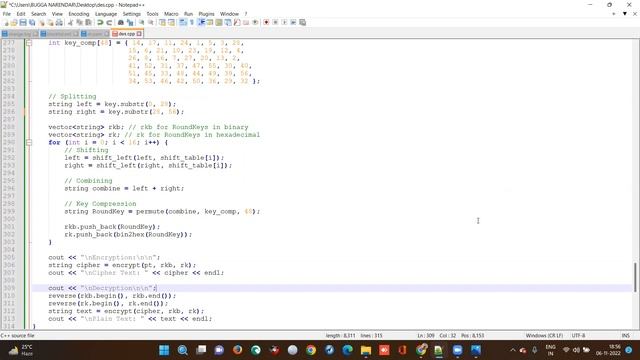The image size is (640, 360).
Task: Click the Windows (CR LF) status field
Action: coord(544,336)
